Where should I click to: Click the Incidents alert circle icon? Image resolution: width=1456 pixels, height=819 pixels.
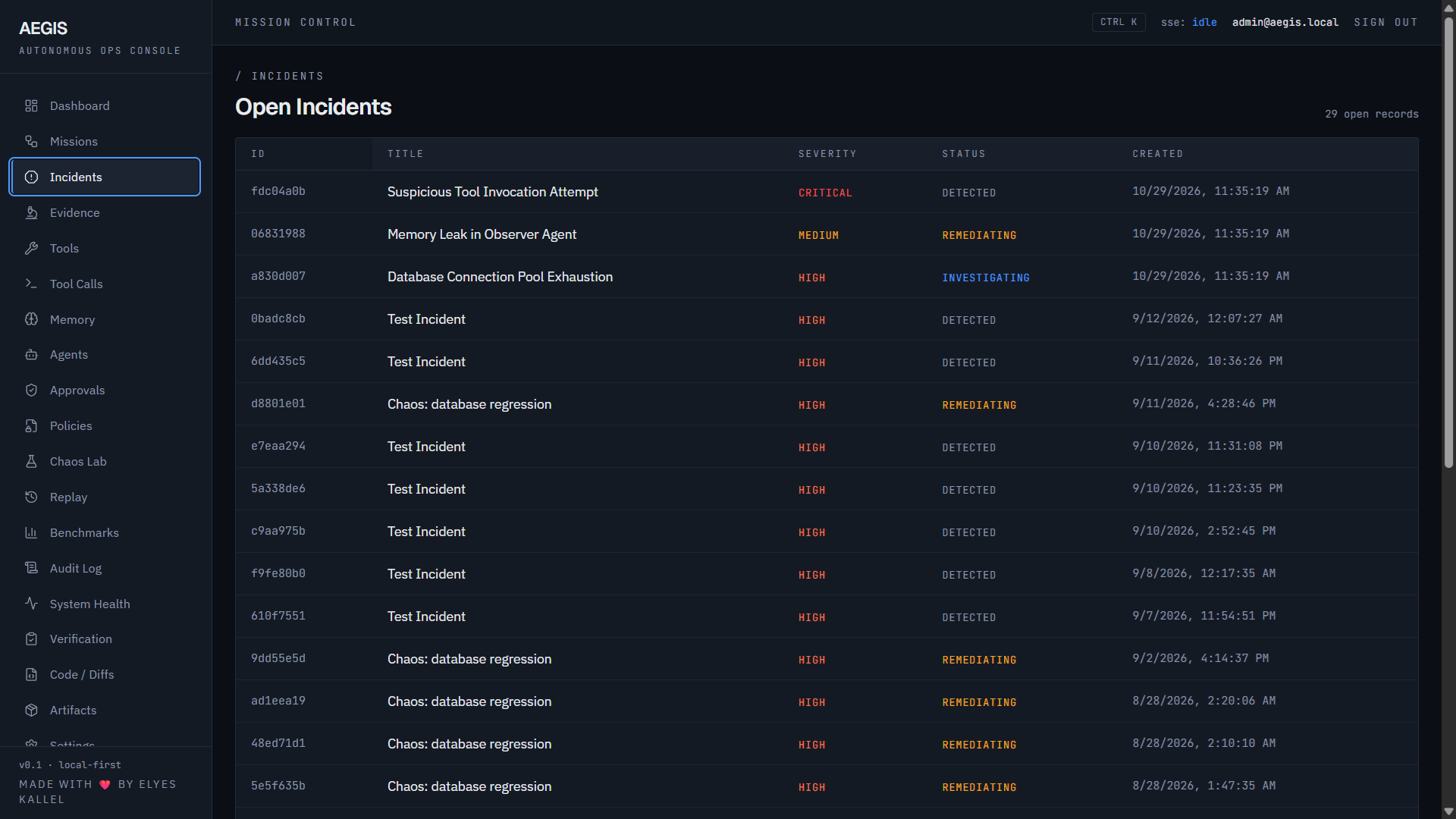tap(31, 177)
